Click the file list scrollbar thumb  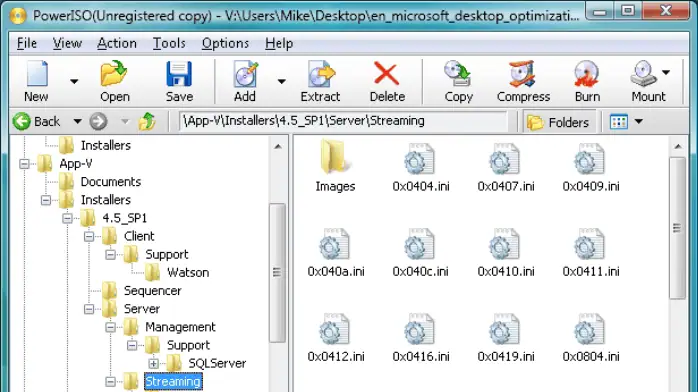(x=677, y=228)
